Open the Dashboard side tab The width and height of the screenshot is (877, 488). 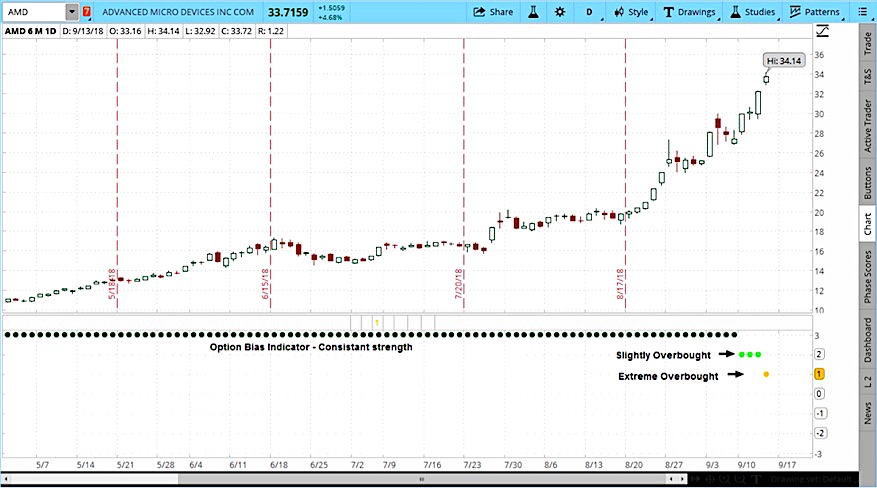[x=867, y=339]
